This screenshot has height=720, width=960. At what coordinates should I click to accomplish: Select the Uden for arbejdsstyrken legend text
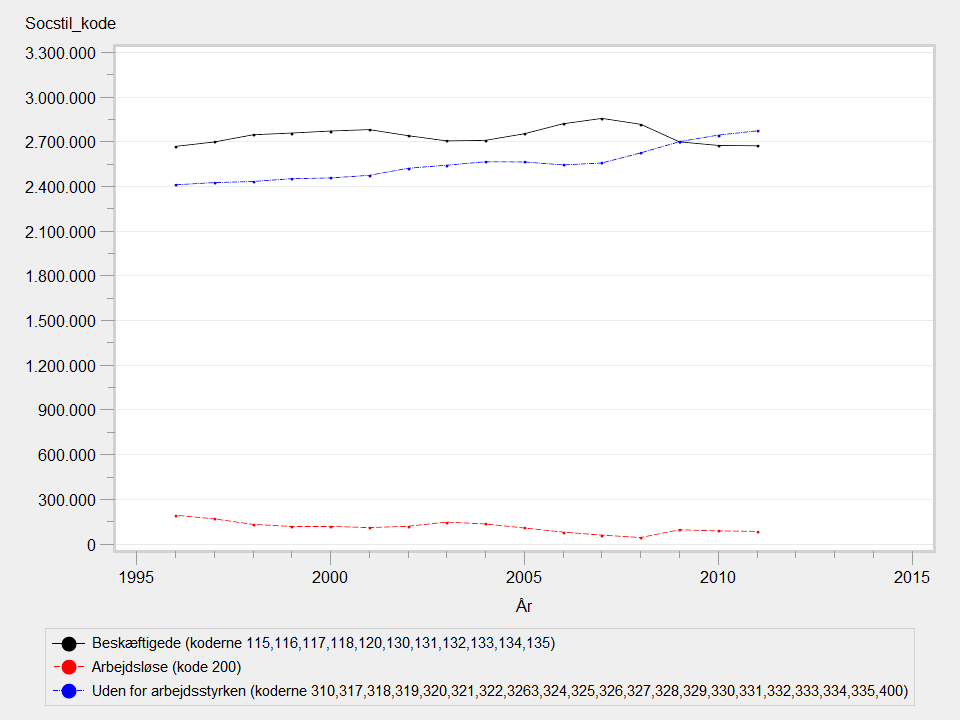[499, 691]
